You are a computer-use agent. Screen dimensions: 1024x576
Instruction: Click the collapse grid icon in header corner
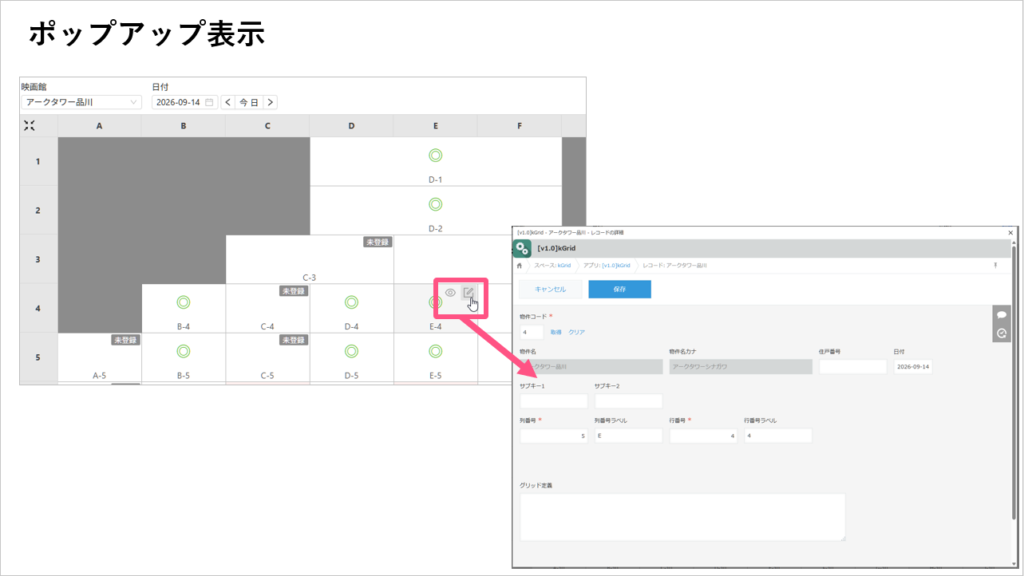pyautogui.click(x=29, y=125)
